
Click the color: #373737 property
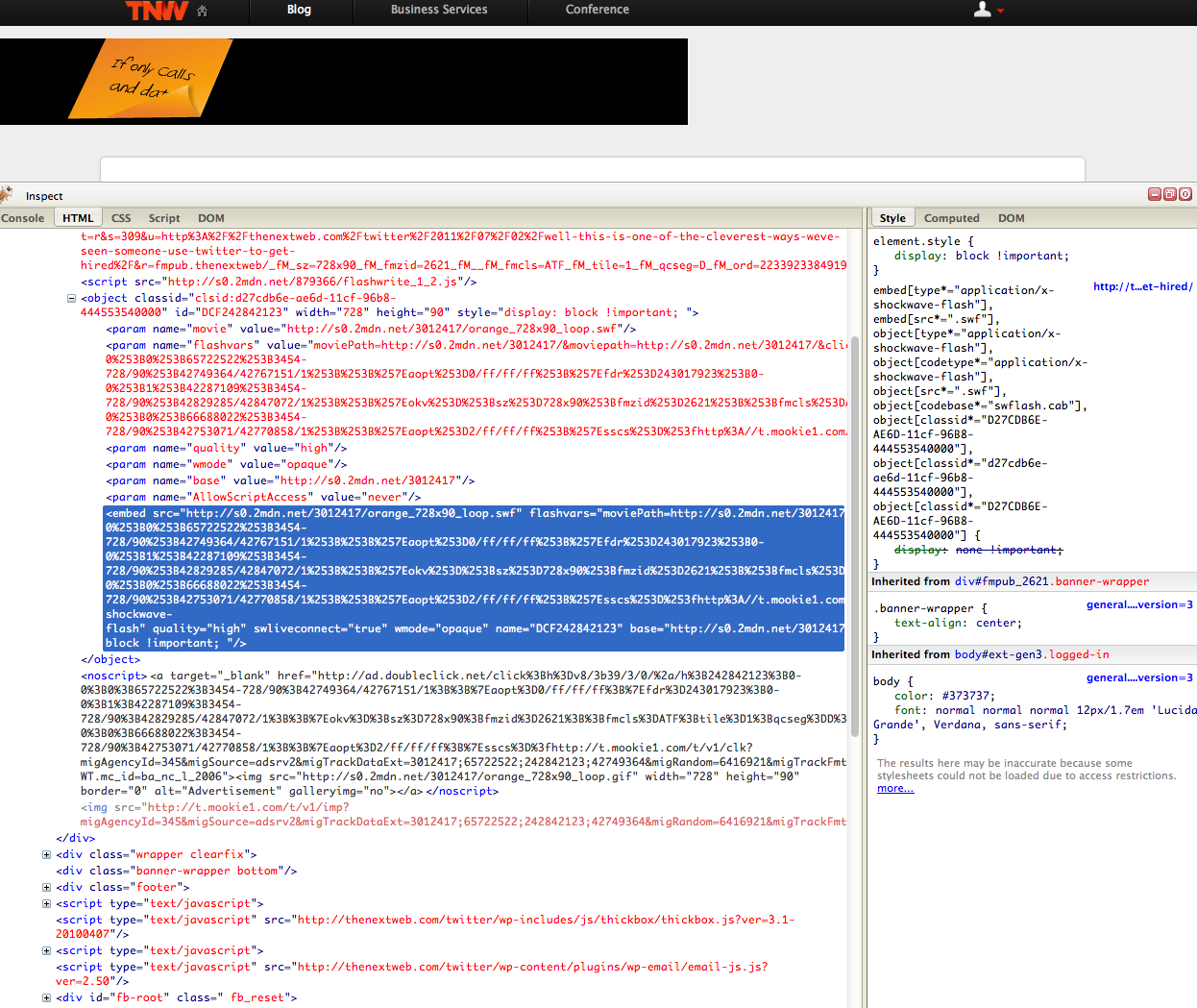[x=944, y=696]
